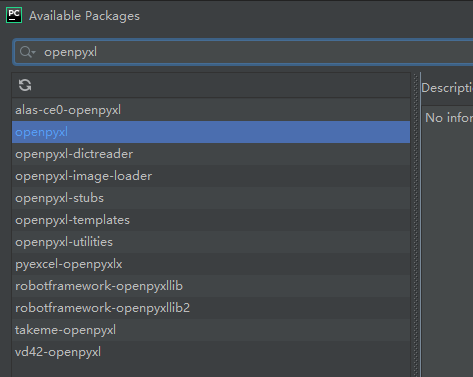Select the takeme-openpyxl package
Image resolution: width=473 pixels, height=377 pixels.
[x=211, y=330]
